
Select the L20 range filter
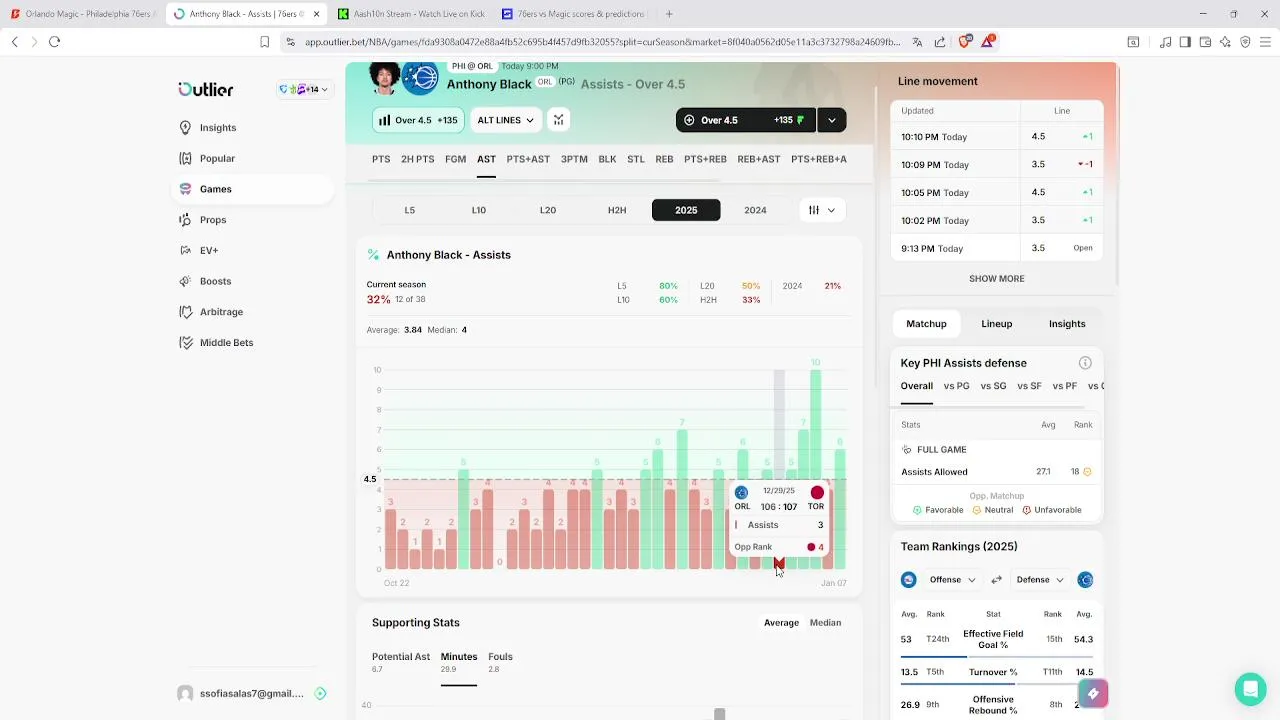[x=547, y=210]
